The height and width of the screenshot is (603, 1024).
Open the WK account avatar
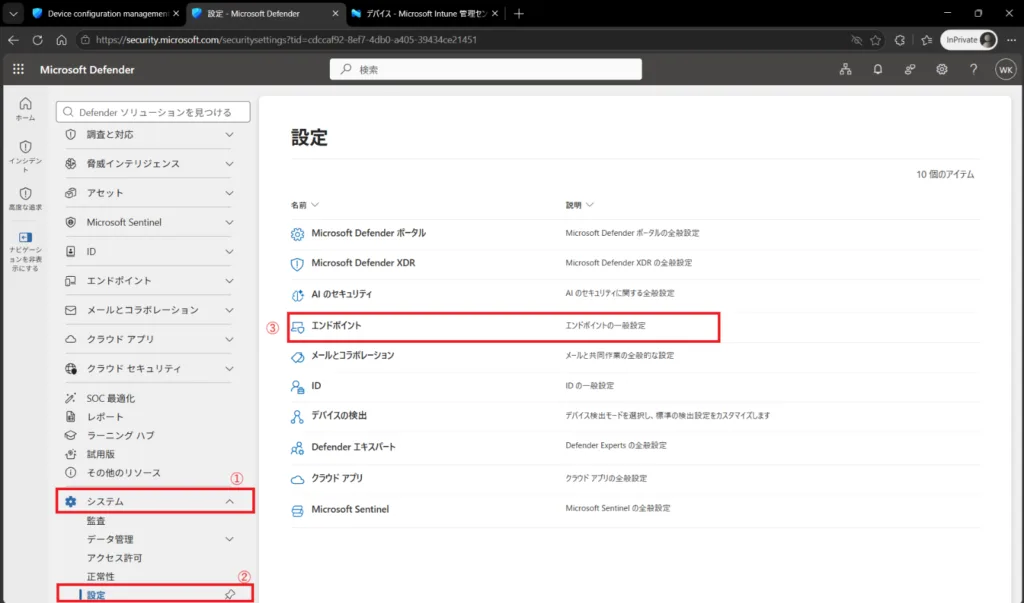[x=1006, y=69]
